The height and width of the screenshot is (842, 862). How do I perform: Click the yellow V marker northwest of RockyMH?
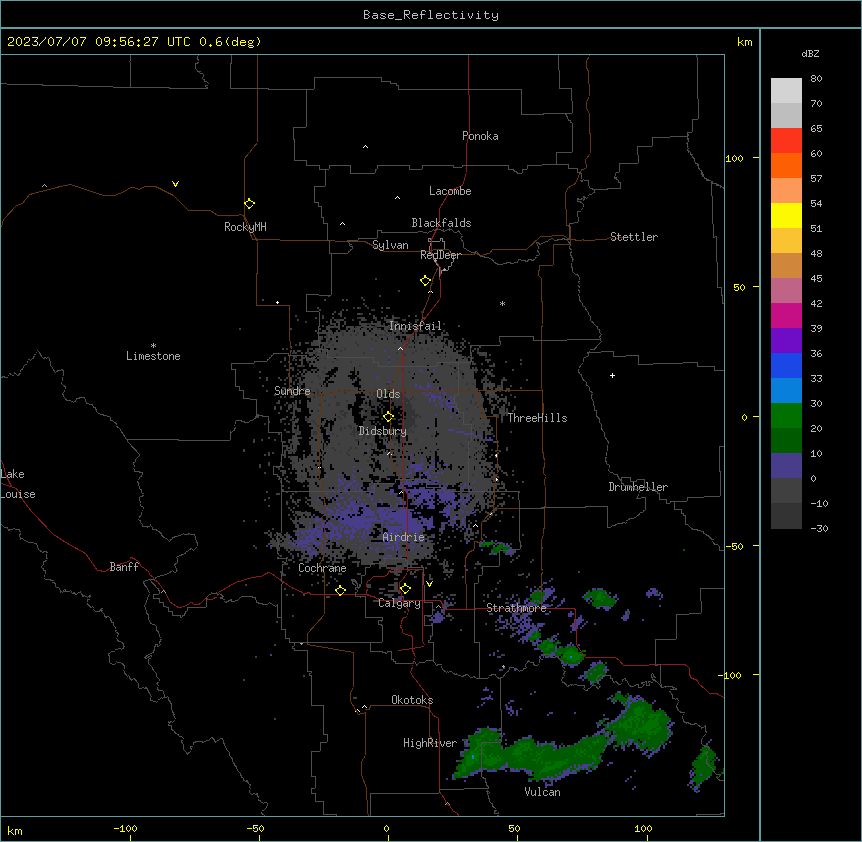175,184
